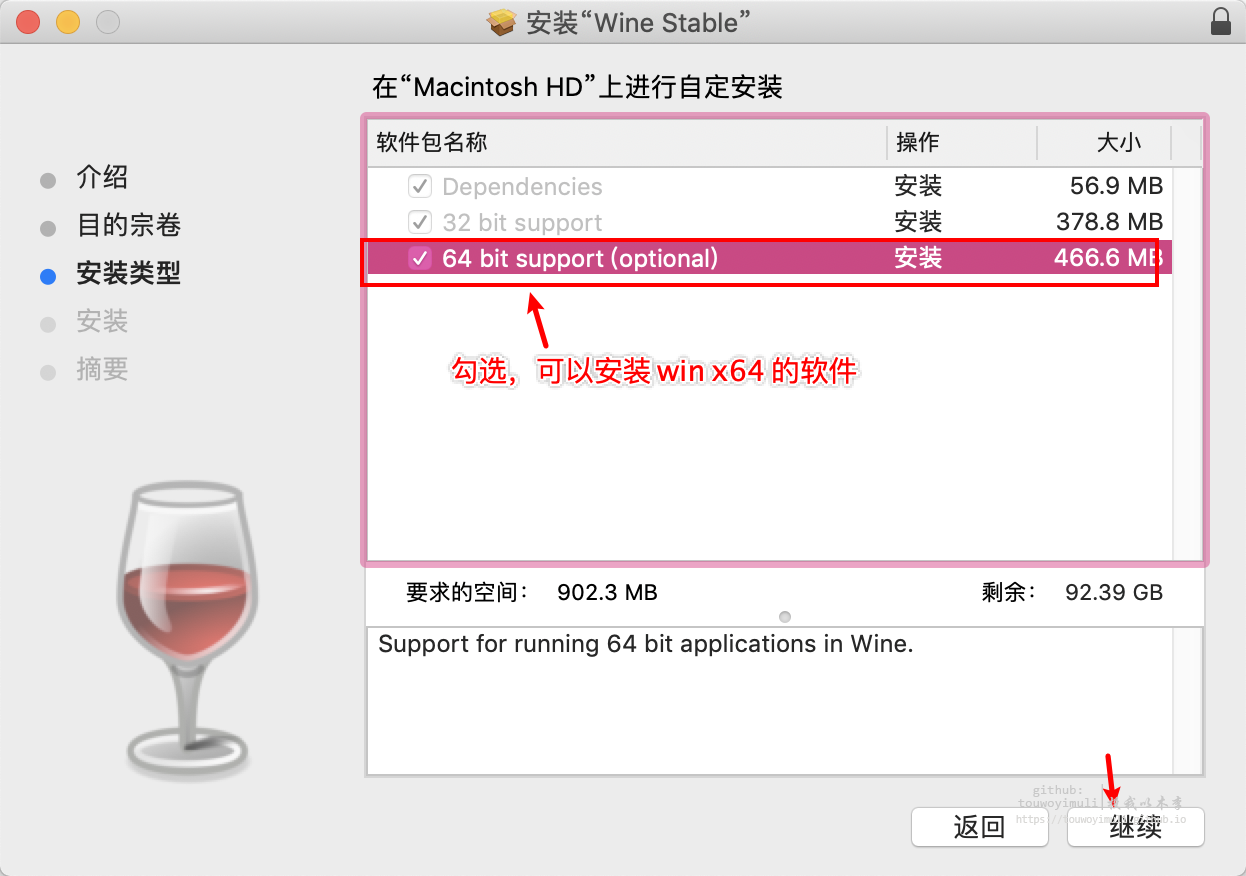Minimize the installer with yellow button
The width and height of the screenshot is (1246, 876).
click(68, 21)
